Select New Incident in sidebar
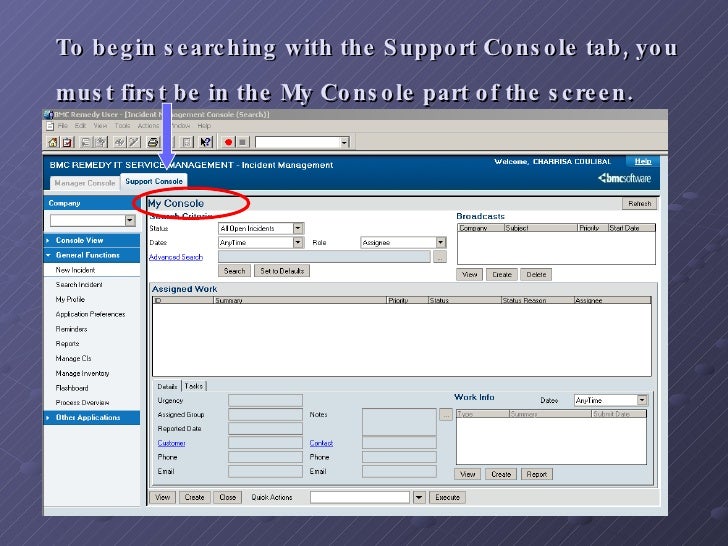This screenshot has width=728, height=546. (75, 270)
